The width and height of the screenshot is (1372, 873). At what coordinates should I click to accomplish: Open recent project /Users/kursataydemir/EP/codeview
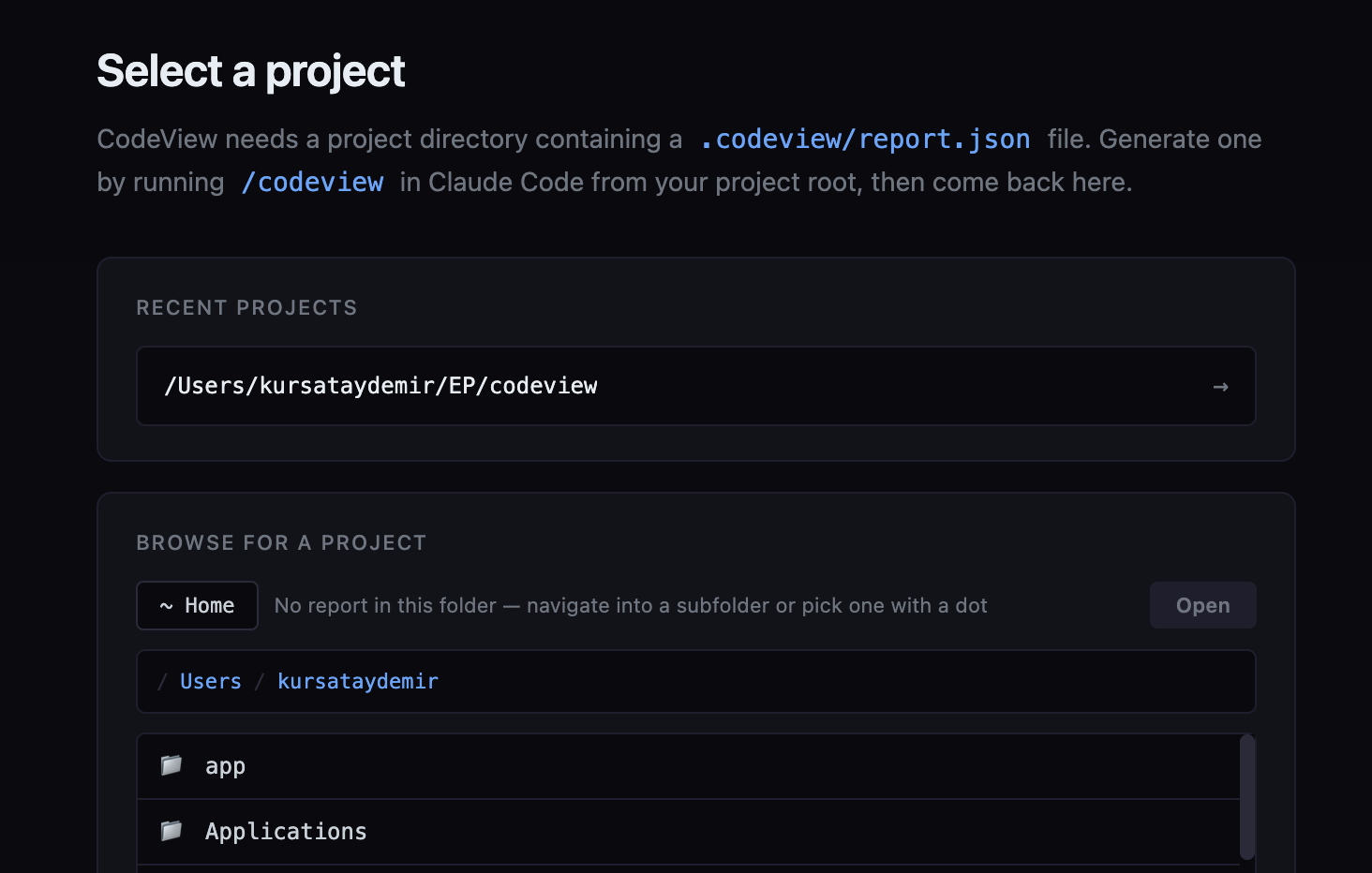click(696, 386)
